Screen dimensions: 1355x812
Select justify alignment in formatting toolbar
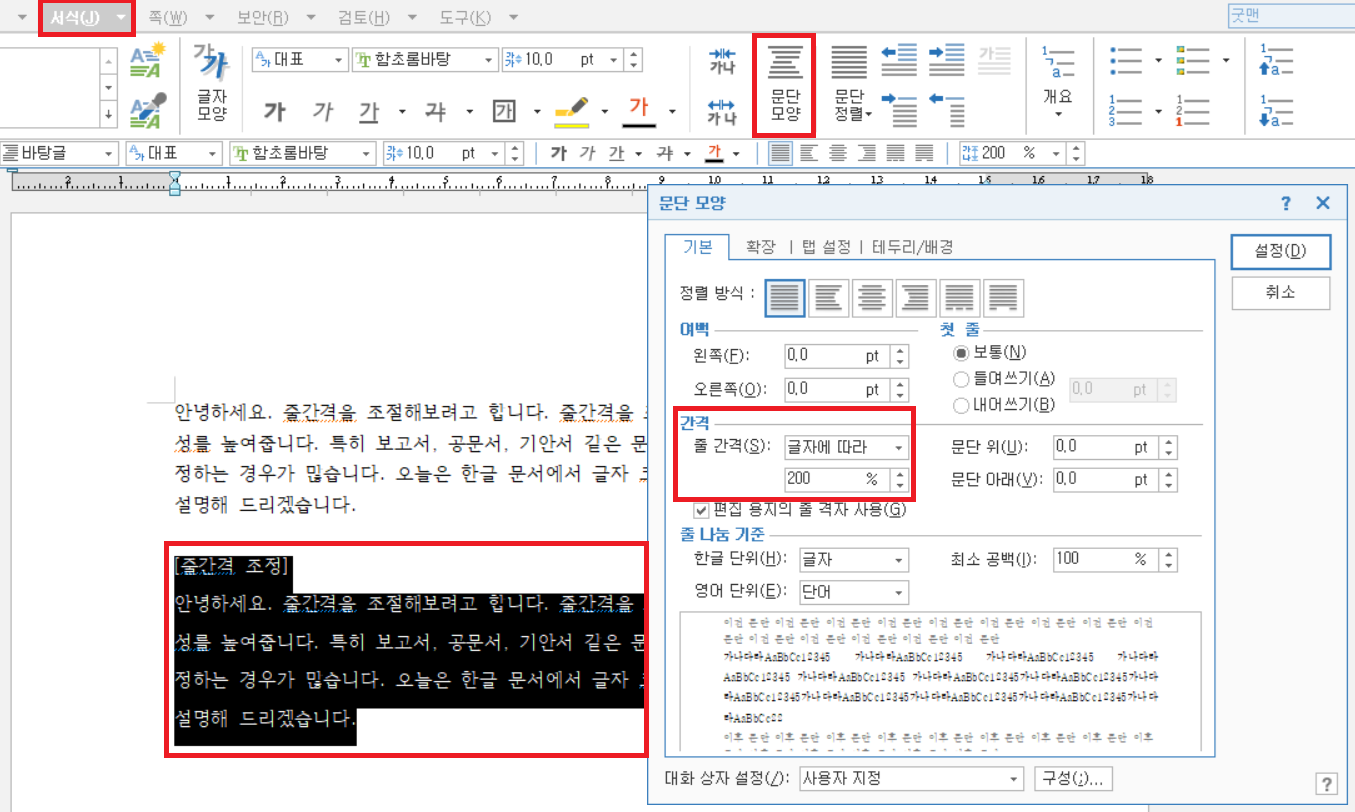pos(779,154)
